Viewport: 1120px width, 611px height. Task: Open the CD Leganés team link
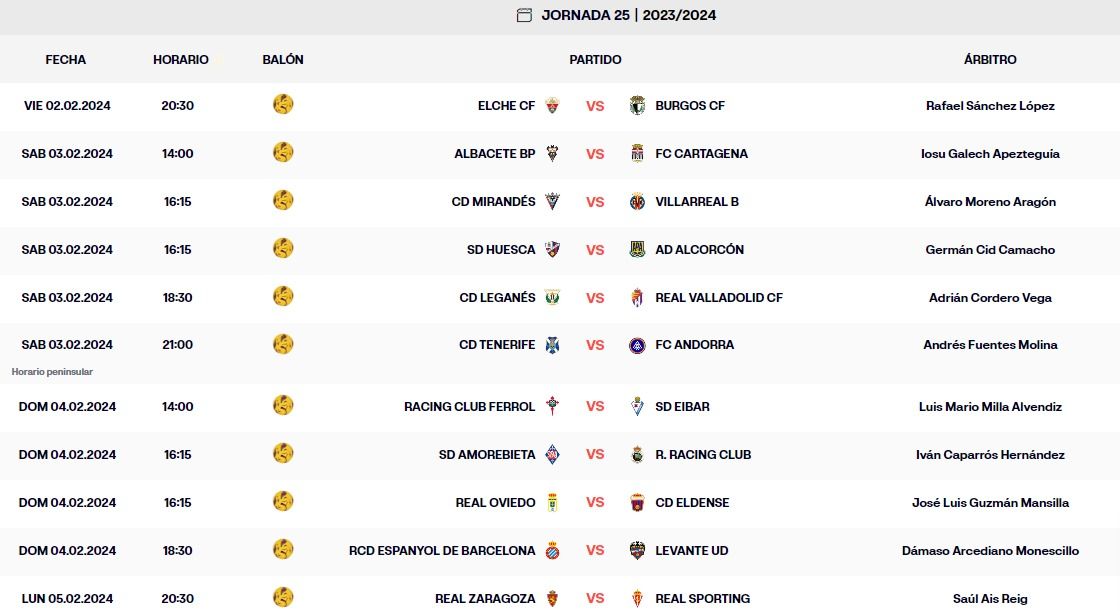(497, 298)
